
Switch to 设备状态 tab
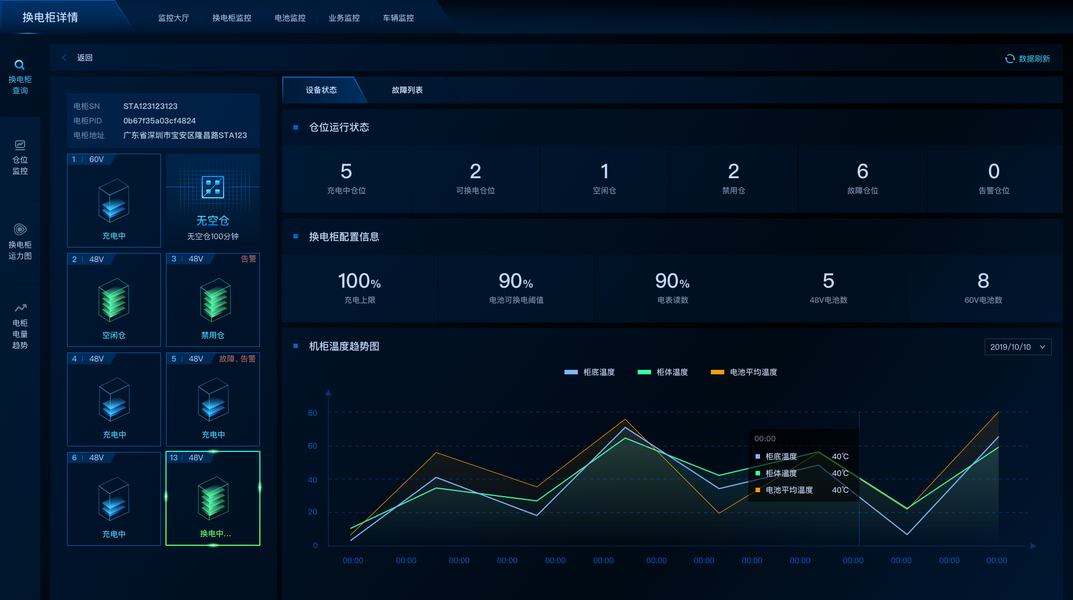[x=321, y=90]
